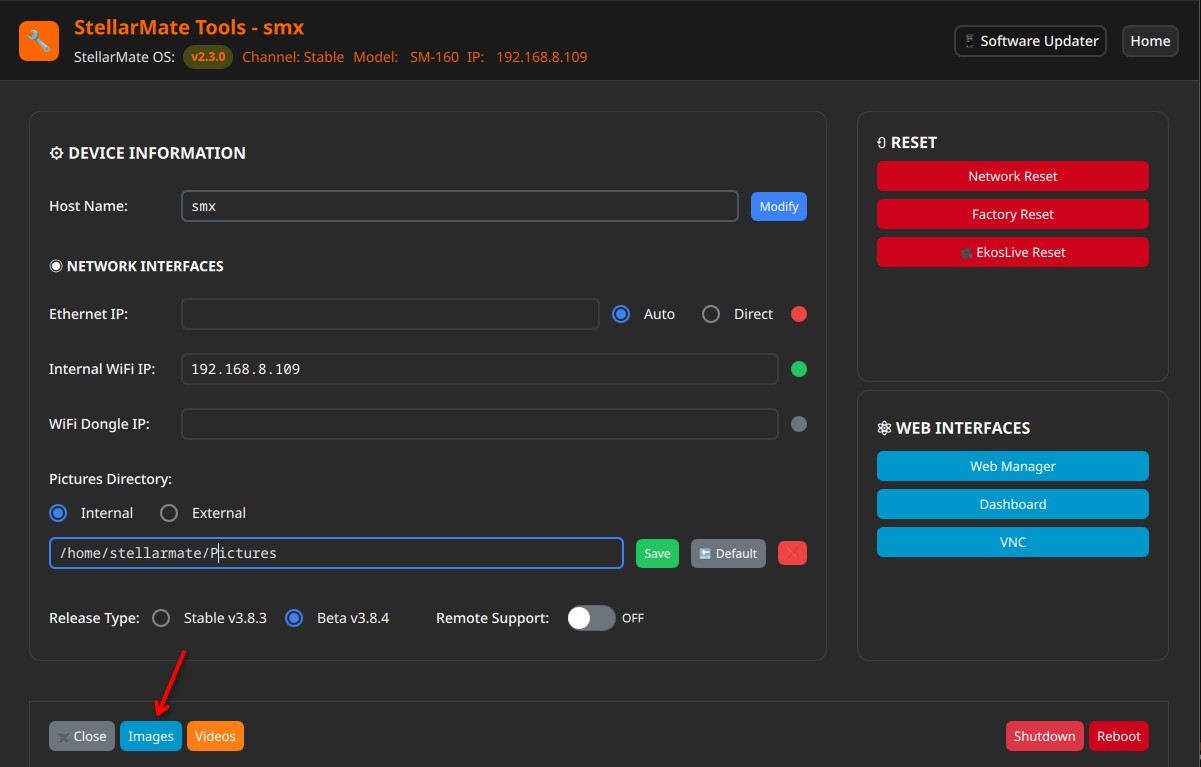Click the Reboot button
Image resolution: width=1201 pixels, height=767 pixels.
click(x=1119, y=736)
